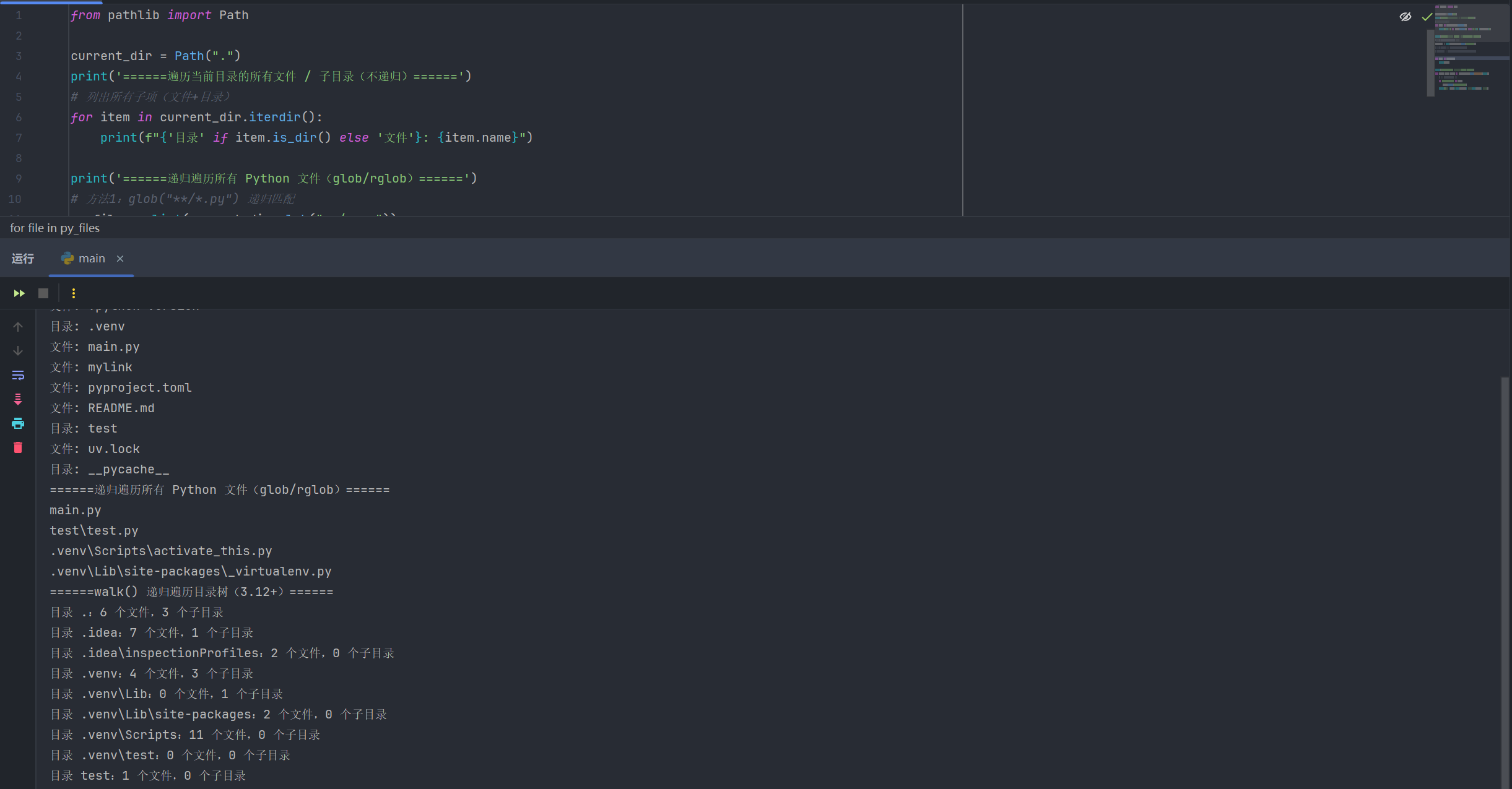This screenshot has height=789, width=1512.
Task: Rerun the main script
Action: (x=19, y=293)
